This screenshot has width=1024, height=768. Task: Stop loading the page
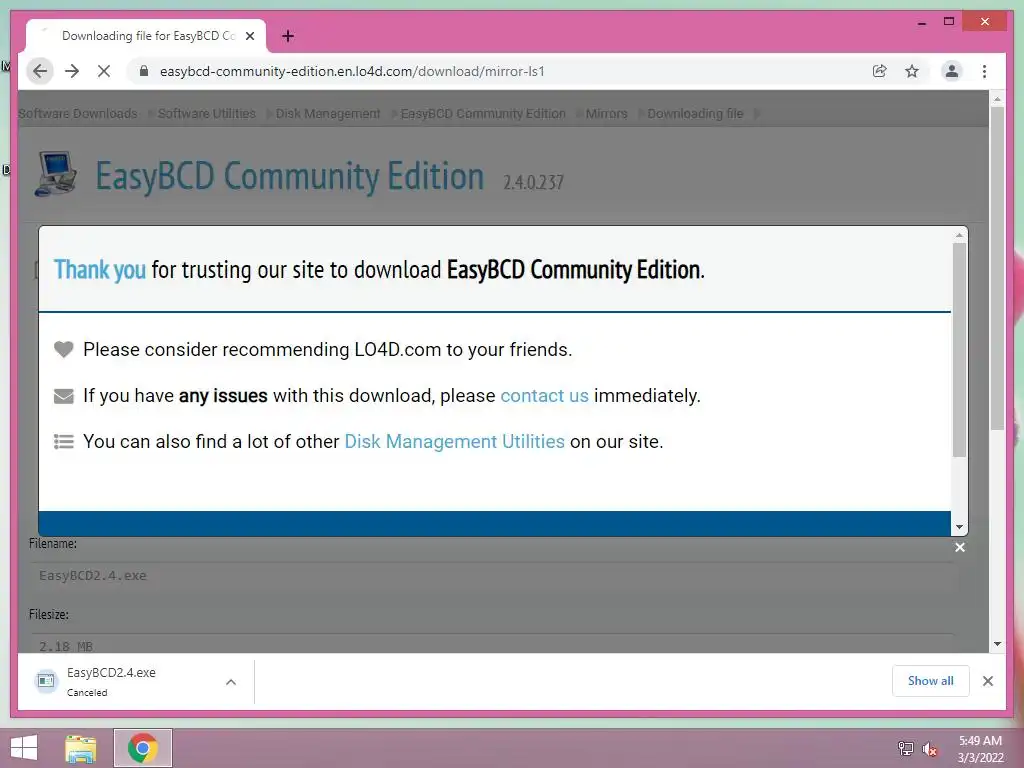(x=104, y=71)
